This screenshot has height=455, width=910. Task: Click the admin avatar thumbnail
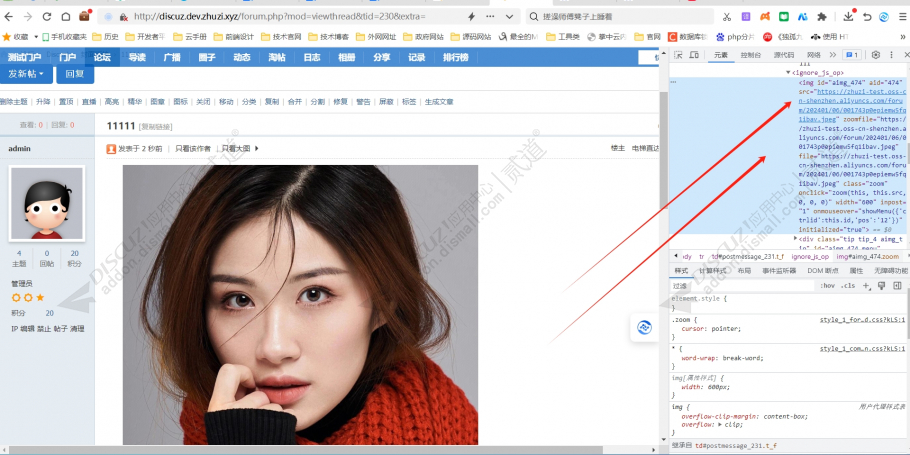click(47, 203)
